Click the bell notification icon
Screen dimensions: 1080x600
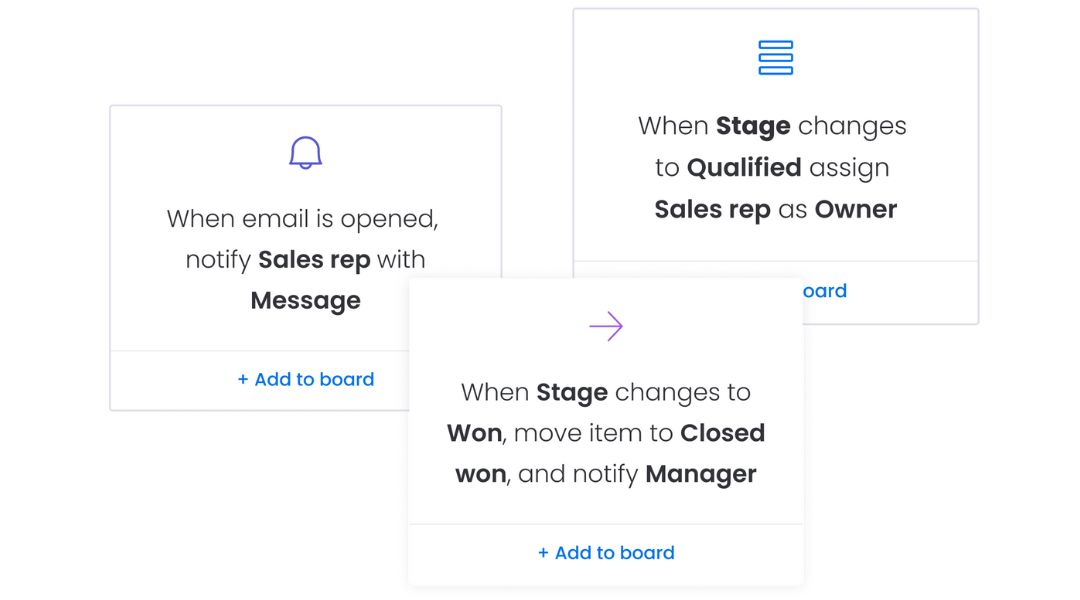[x=305, y=153]
